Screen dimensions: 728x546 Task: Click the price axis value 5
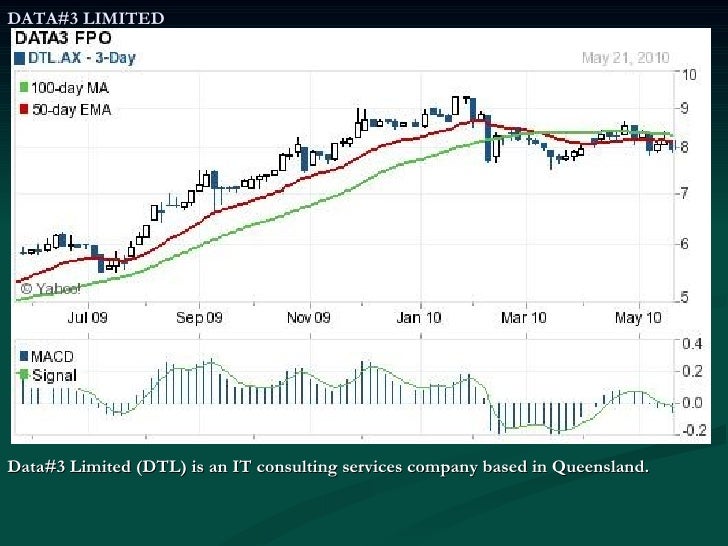point(684,297)
